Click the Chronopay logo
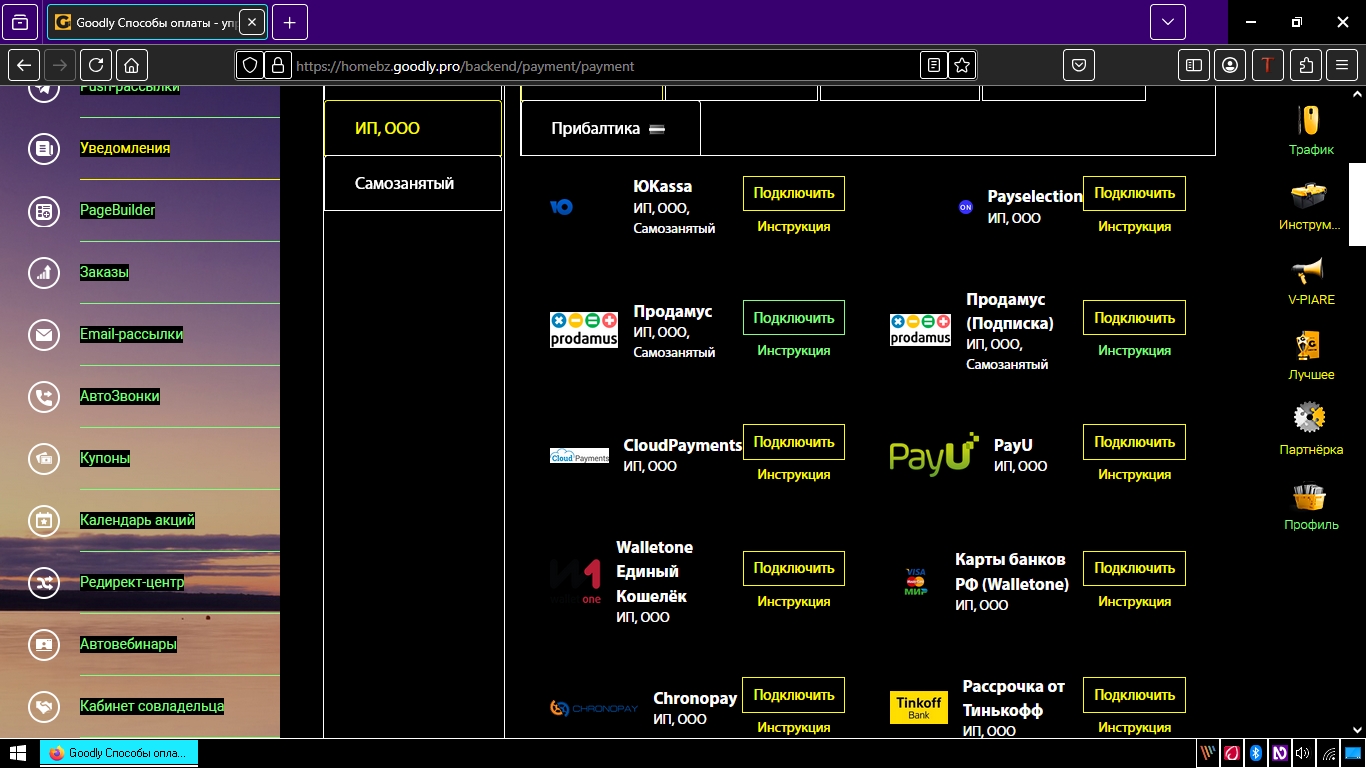Viewport: 1366px width, 768px height. pos(594,708)
